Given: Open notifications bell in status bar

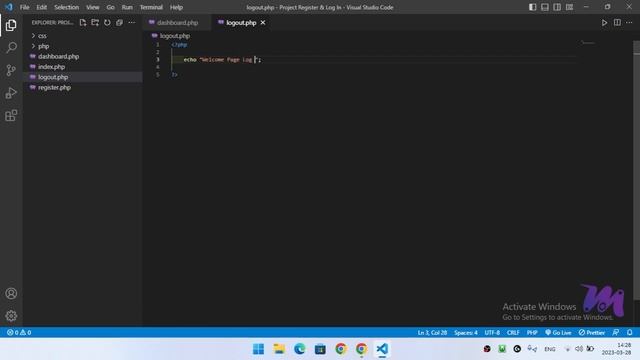Looking at the screenshot, I should point(629,333).
